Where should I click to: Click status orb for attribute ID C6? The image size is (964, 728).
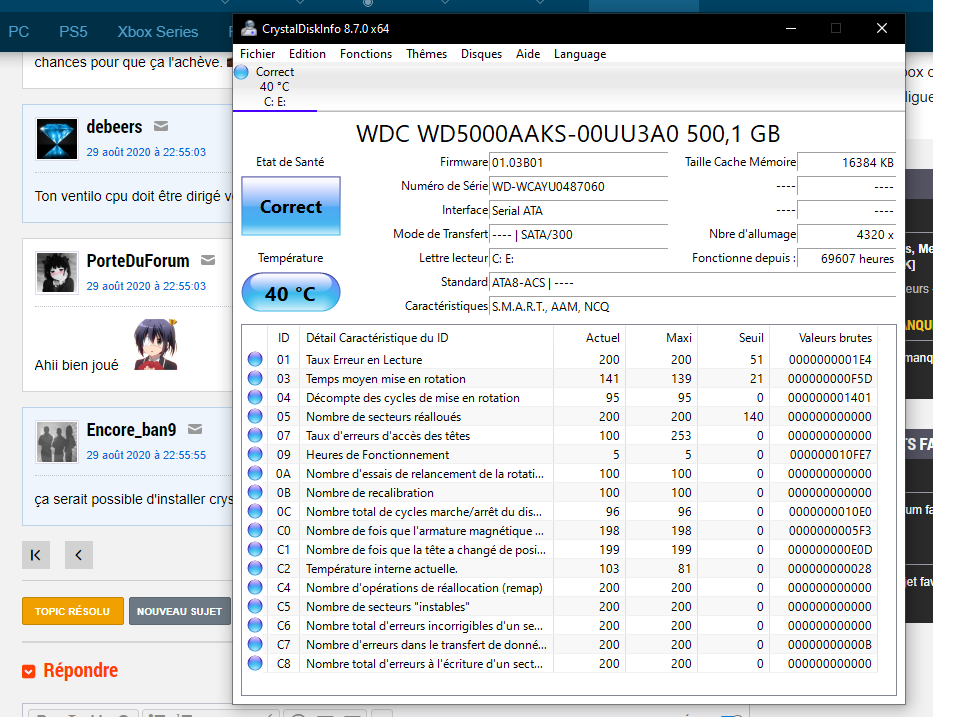[x=255, y=625]
